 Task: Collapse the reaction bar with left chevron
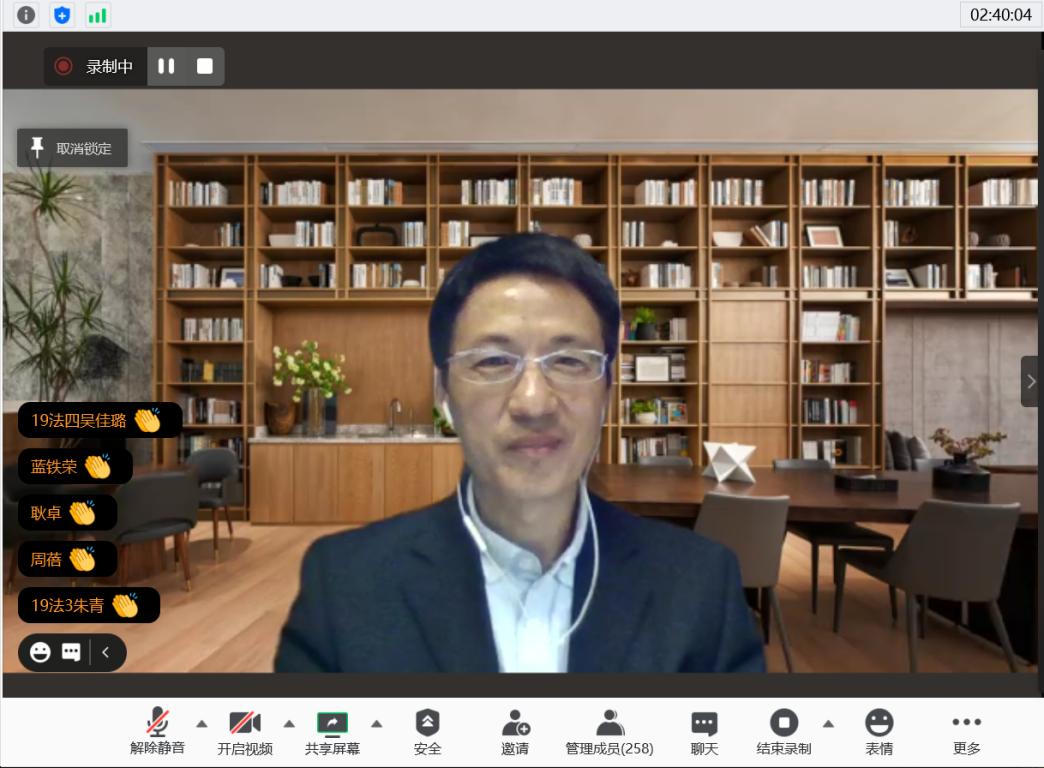click(x=106, y=652)
